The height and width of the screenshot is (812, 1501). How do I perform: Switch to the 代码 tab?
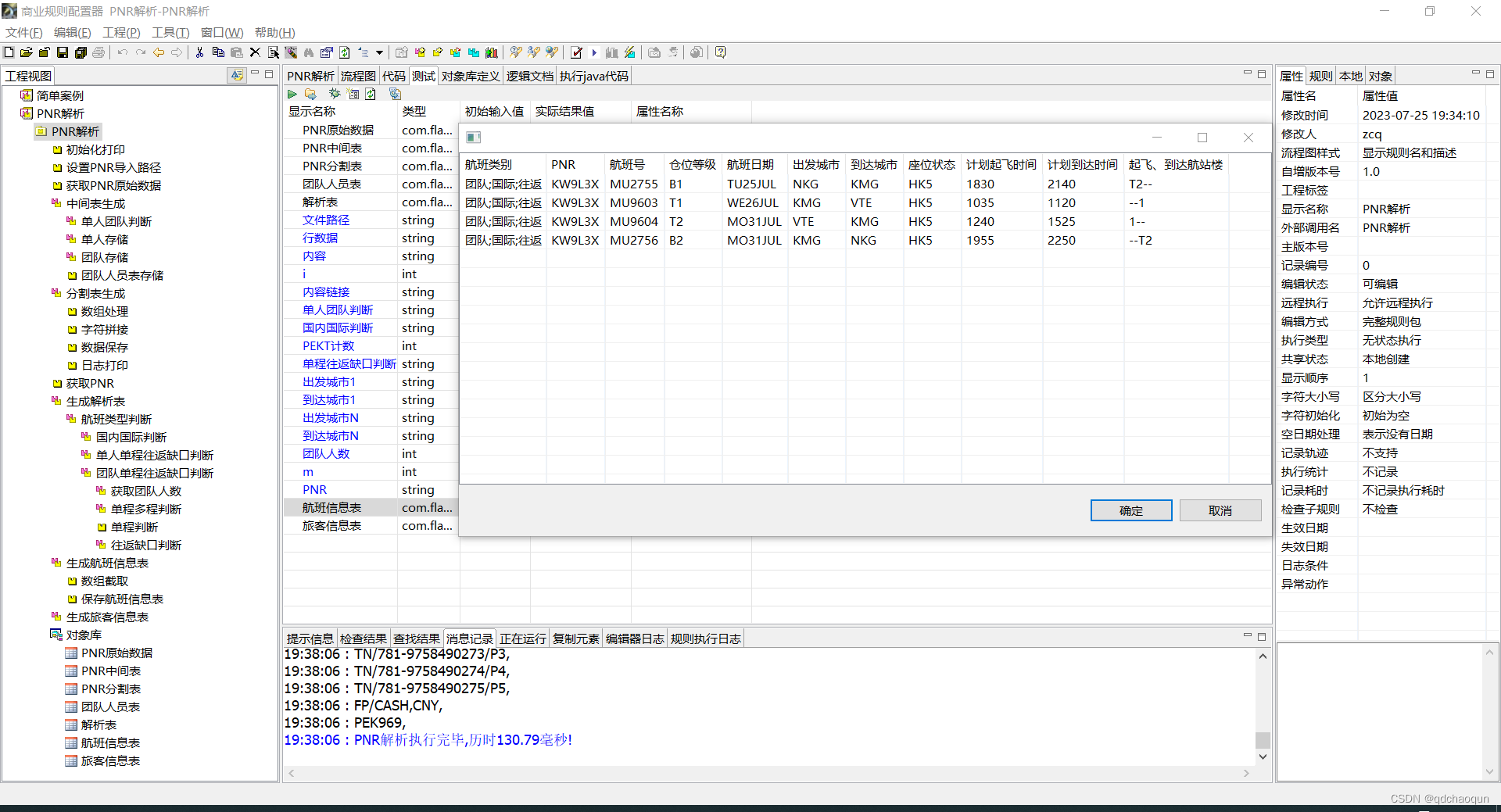[394, 76]
